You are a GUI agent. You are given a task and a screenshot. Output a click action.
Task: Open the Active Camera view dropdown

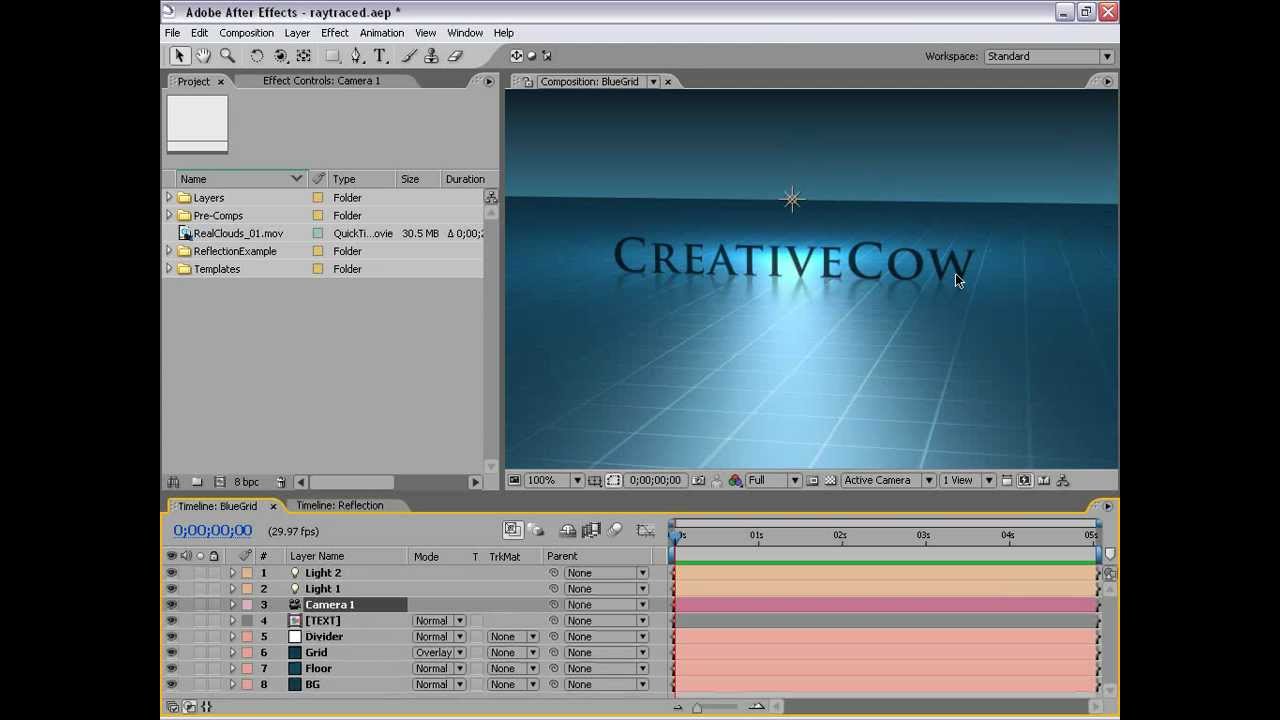click(x=887, y=480)
